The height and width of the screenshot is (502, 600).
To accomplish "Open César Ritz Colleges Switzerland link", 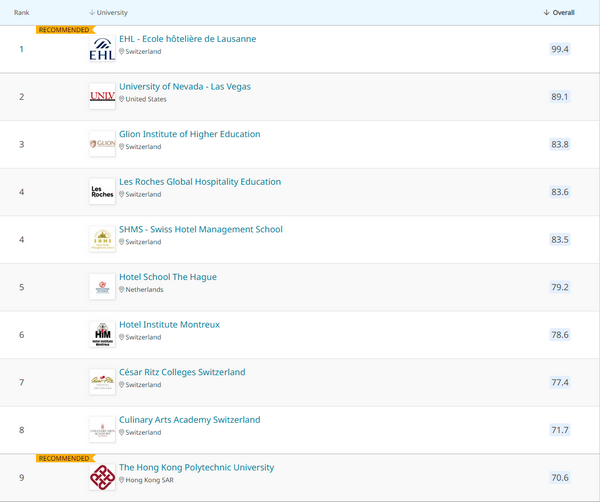I will (x=182, y=372).
